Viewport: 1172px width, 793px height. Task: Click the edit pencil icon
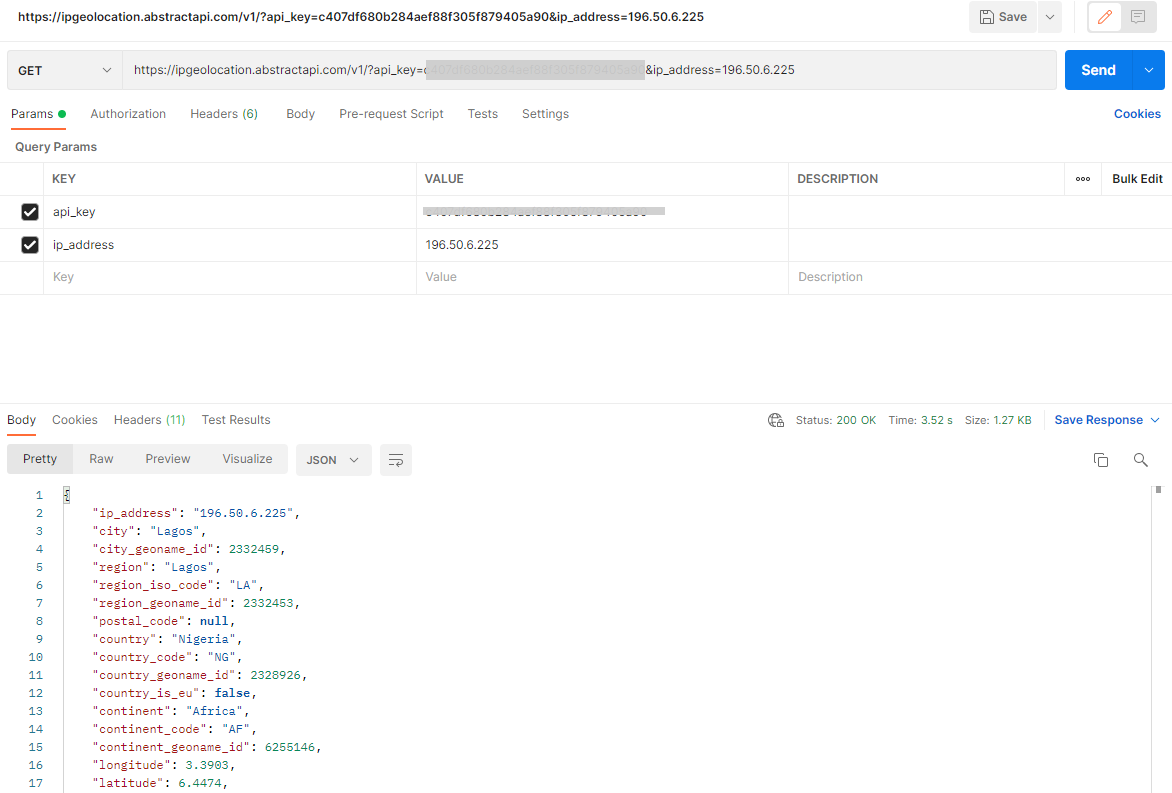point(1104,17)
